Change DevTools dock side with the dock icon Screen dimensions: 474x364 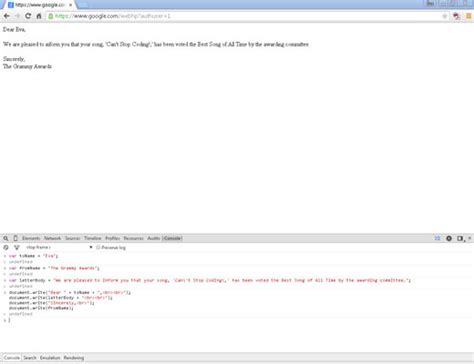pyautogui.click(x=461, y=238)
